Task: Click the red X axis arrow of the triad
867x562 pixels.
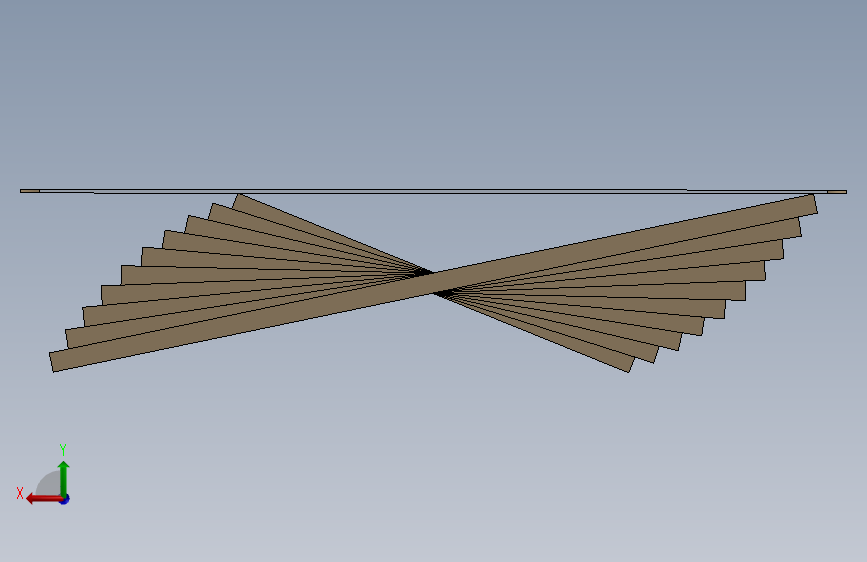Action: click(x=44, y=499)
